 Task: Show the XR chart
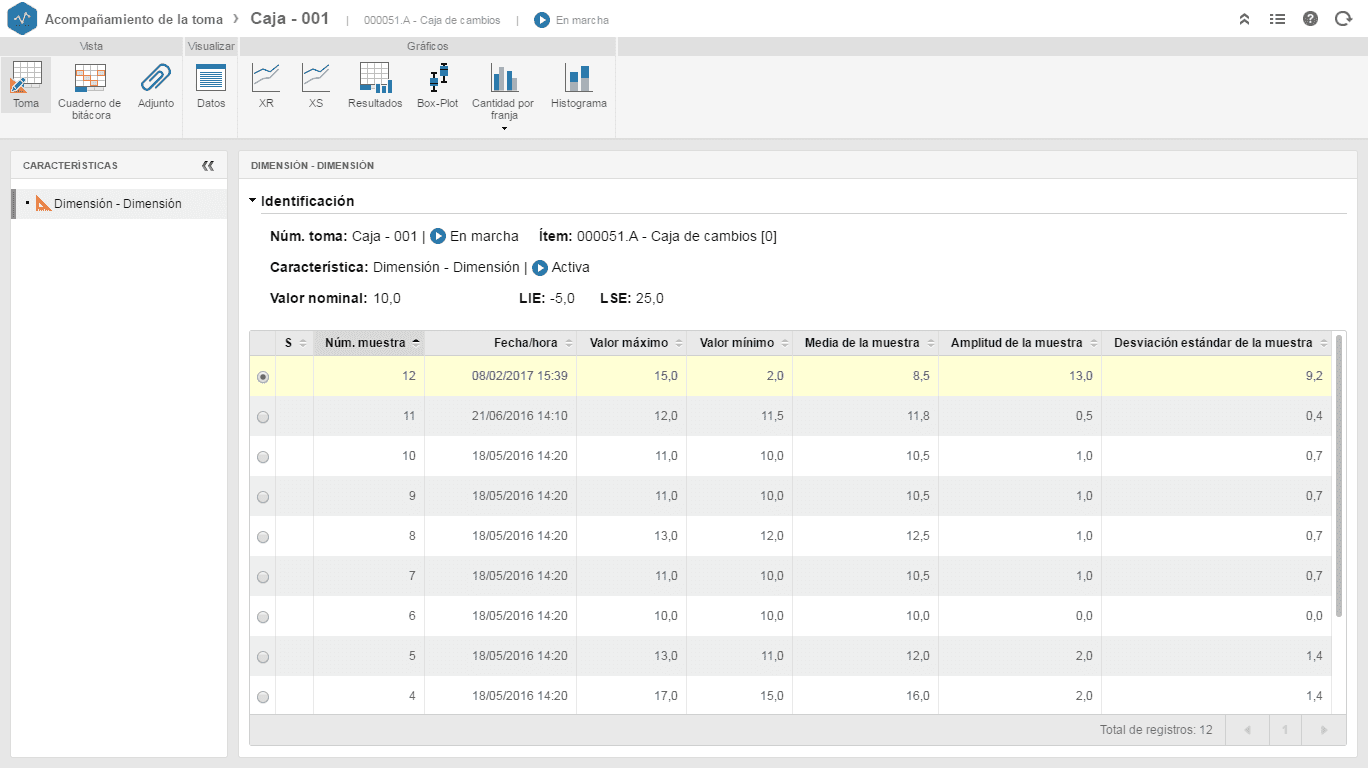tap(266, 85)
